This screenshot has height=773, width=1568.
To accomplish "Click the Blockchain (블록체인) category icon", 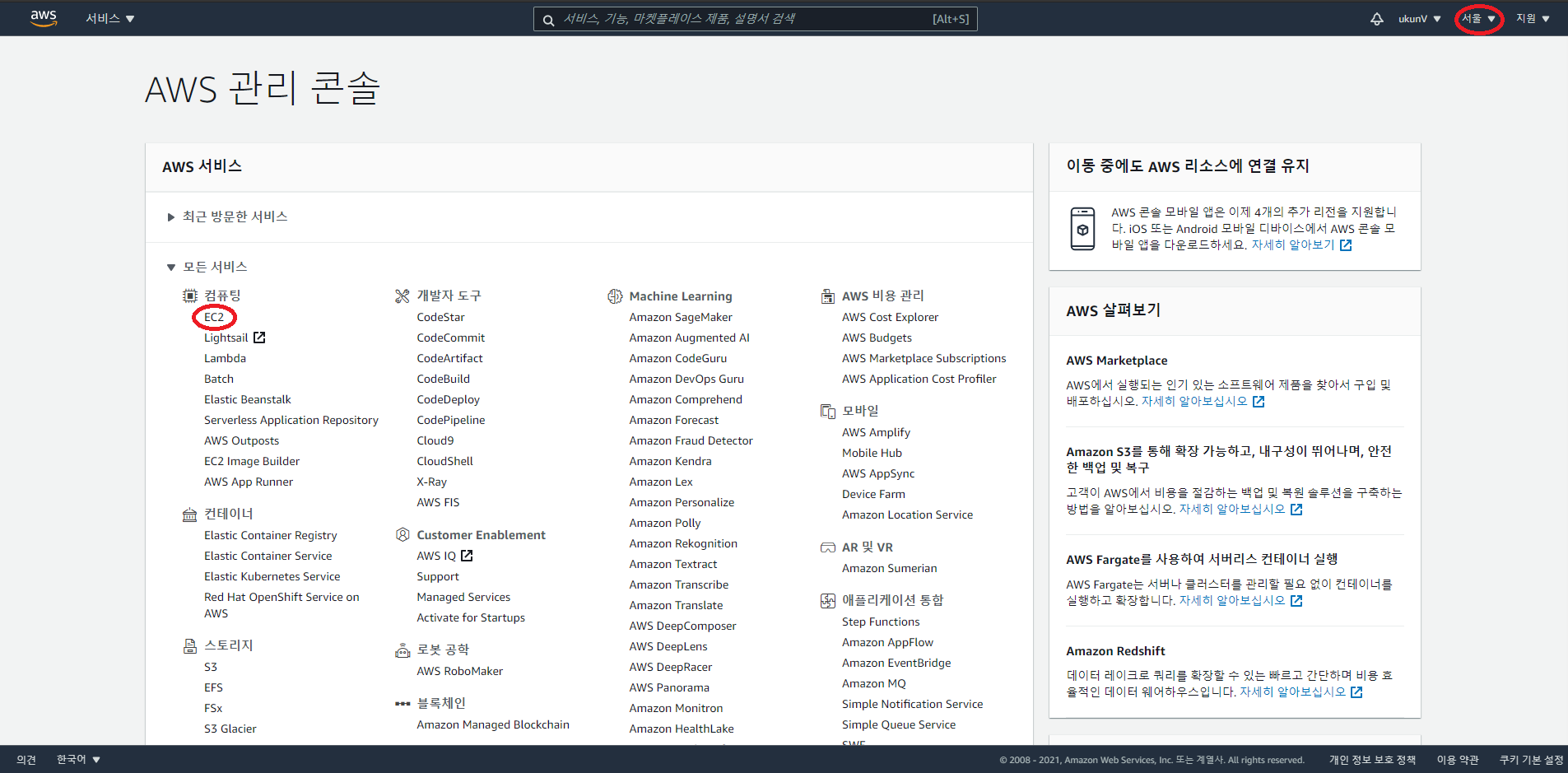I will (x=402, y=704).
